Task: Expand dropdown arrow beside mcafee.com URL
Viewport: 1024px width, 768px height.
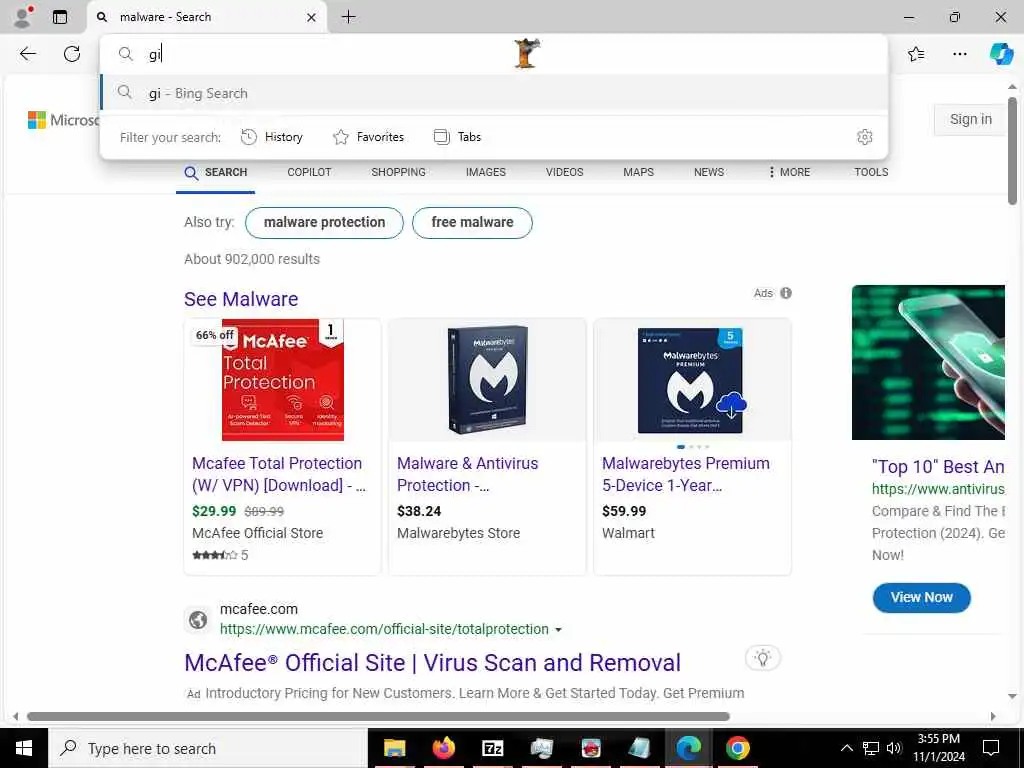Action: tap(558, 630)
